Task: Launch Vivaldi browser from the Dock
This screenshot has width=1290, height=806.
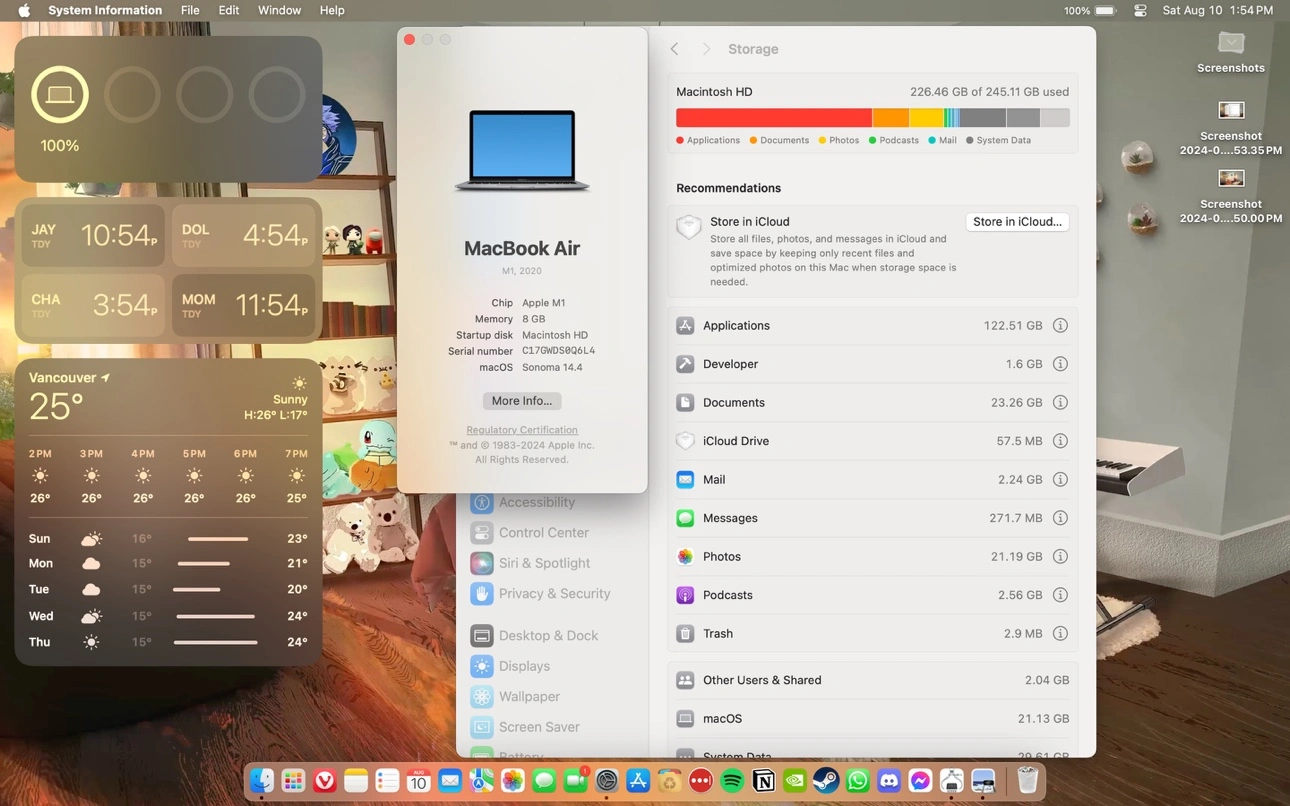Action: point(325,780)
